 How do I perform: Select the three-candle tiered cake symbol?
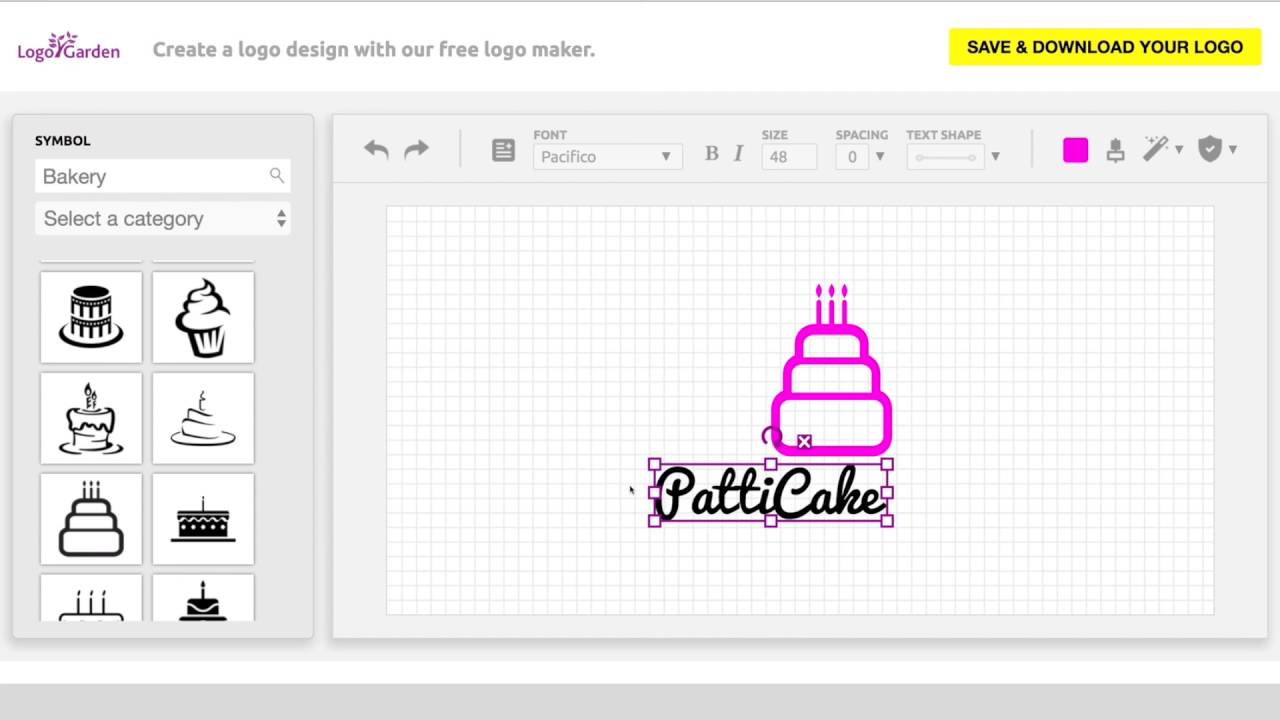point(91,519)
